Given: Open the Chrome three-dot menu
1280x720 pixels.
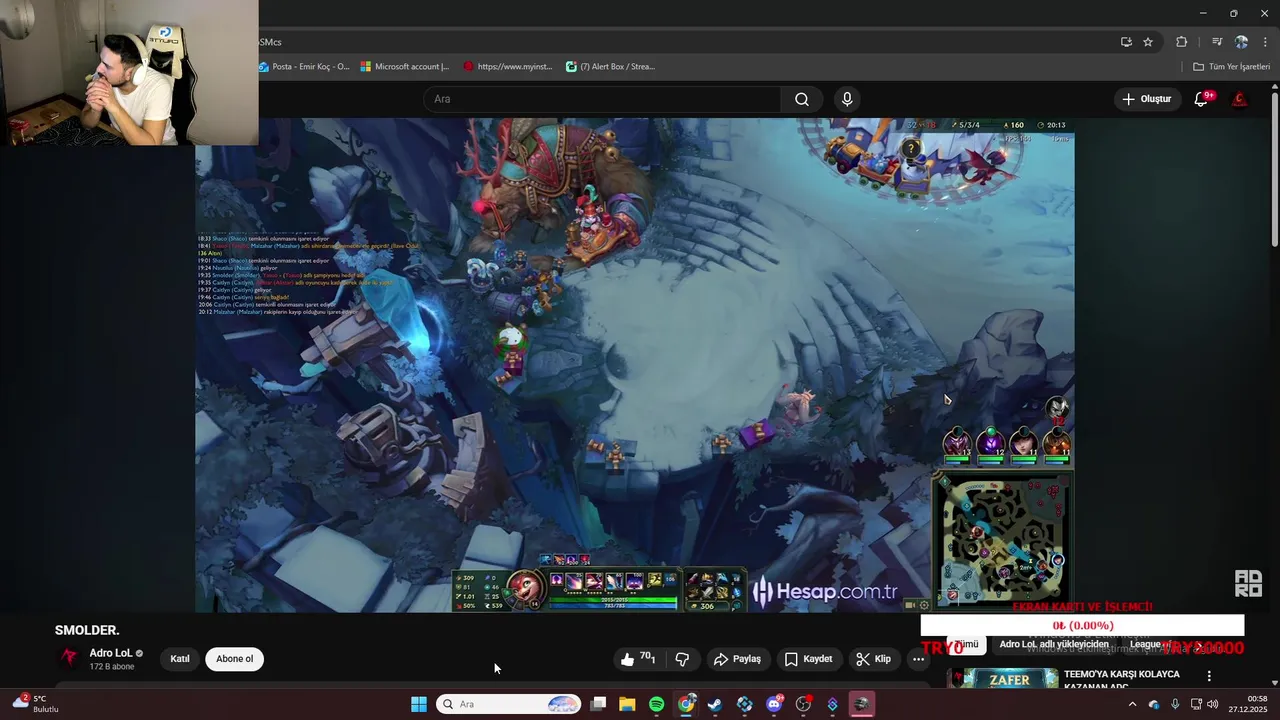Looking at the screenshot, I should [1265, 42].
